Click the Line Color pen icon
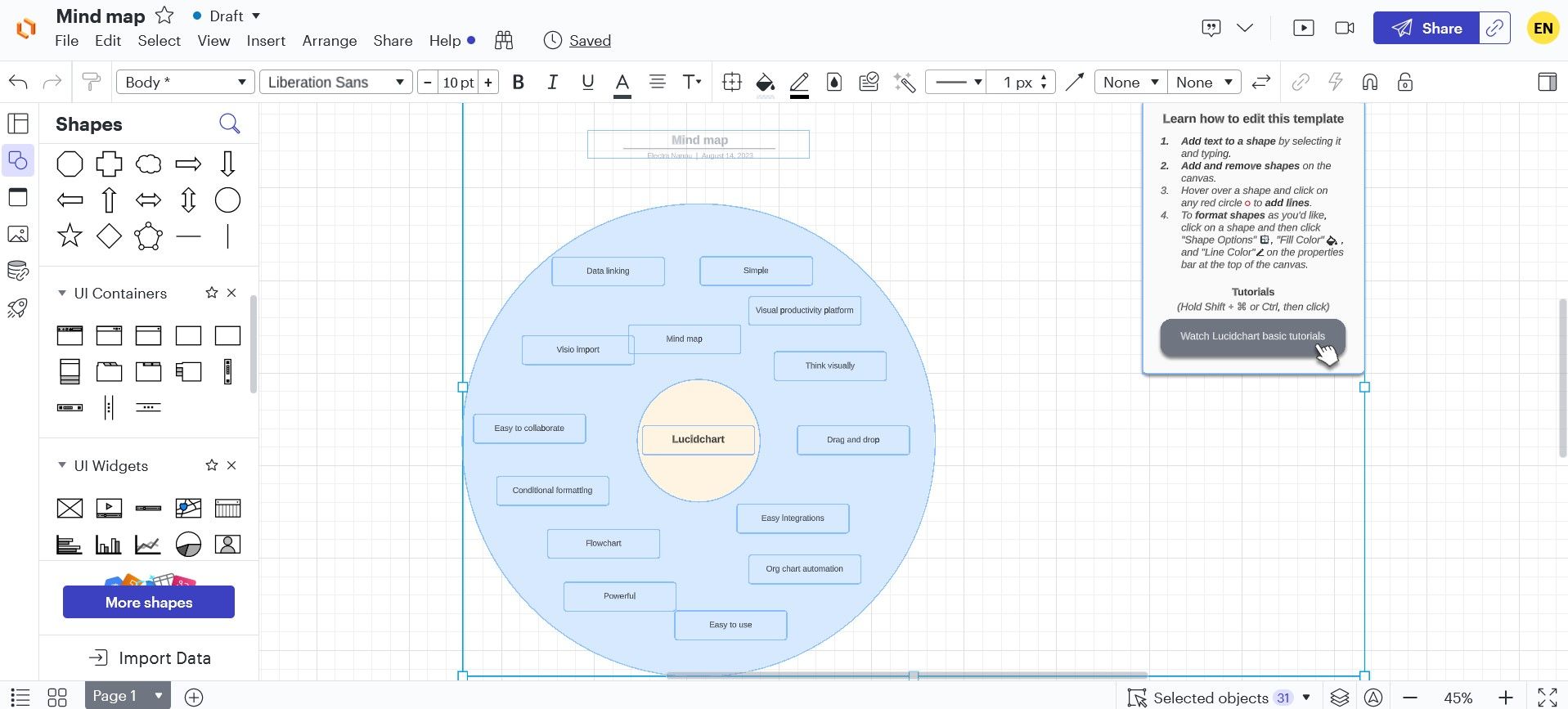This screenshot has height=709, width=1568. 799,83
